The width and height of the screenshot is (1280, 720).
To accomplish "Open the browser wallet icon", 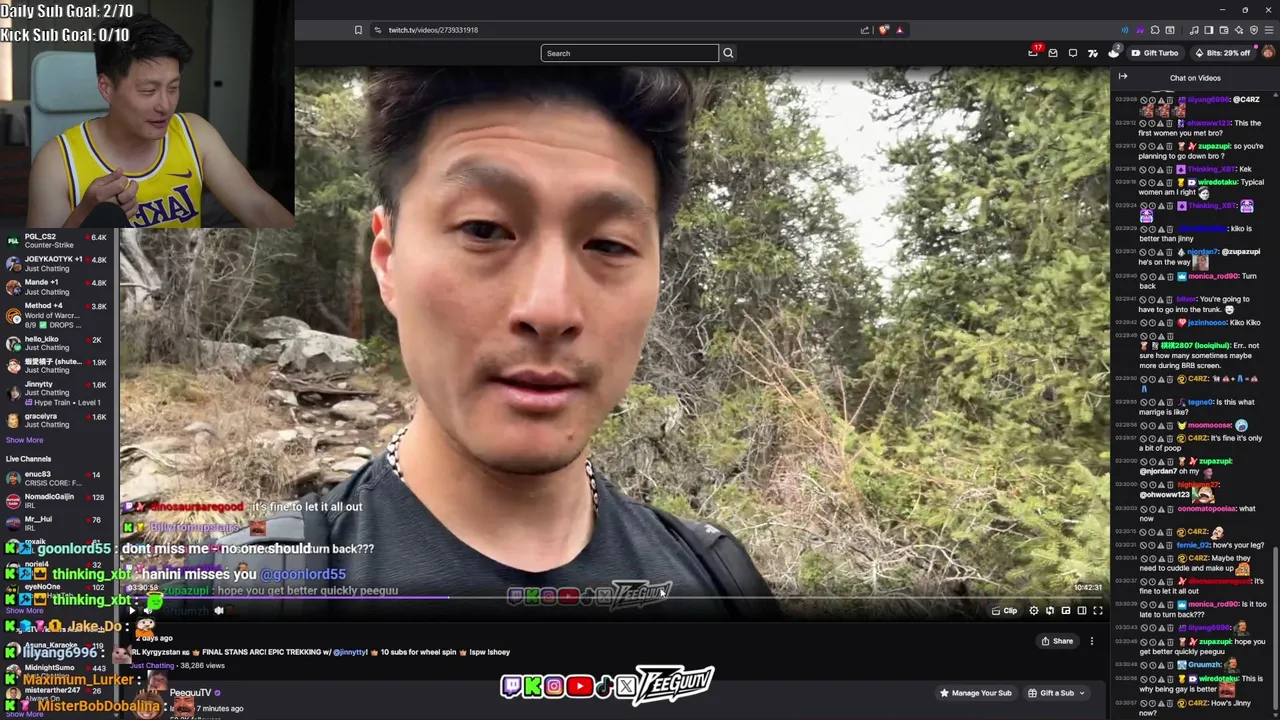I will 1224,30.
